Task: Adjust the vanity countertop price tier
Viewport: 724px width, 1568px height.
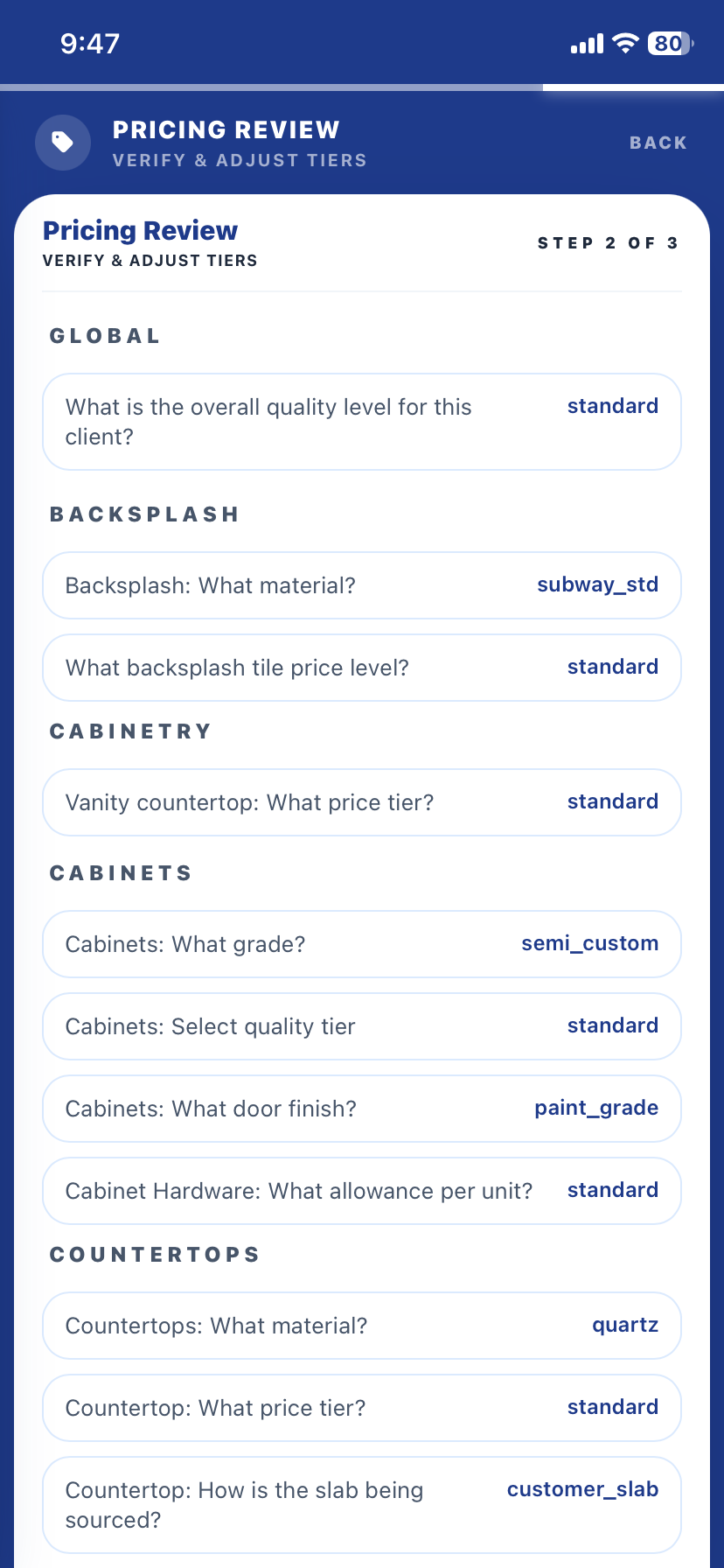Action: pos(361,801)
